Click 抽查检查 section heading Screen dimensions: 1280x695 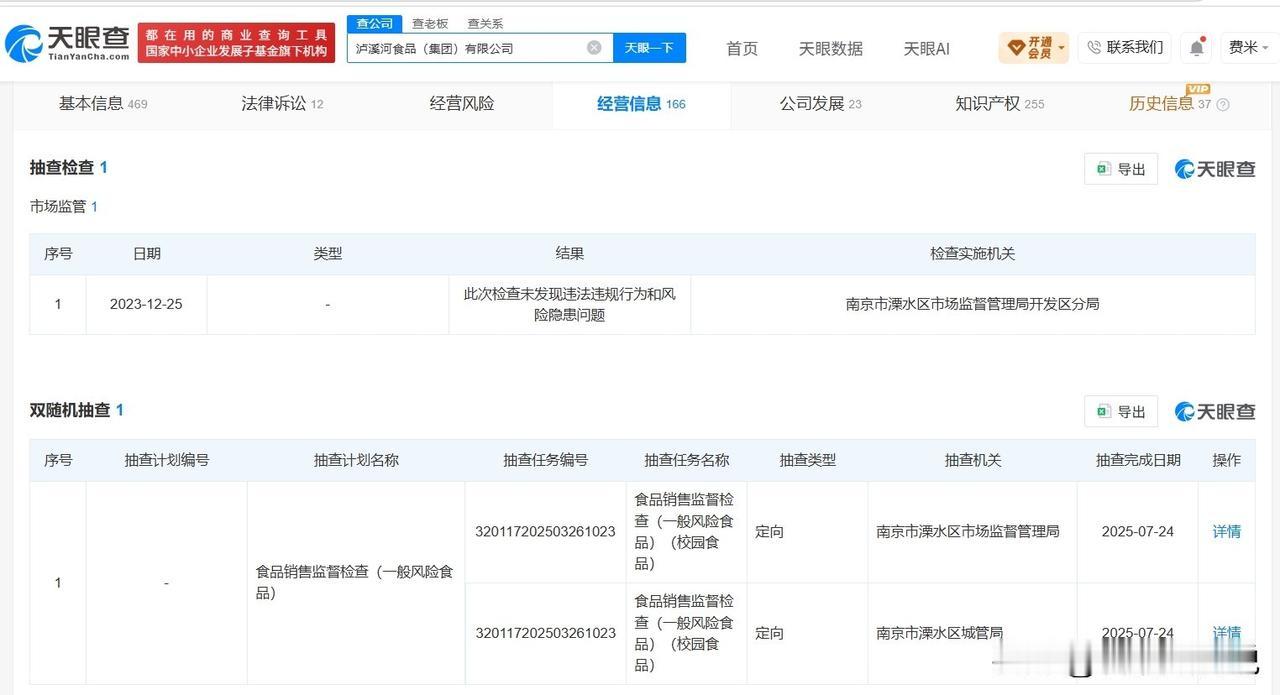pyautogui.click(x=69, y=167)
